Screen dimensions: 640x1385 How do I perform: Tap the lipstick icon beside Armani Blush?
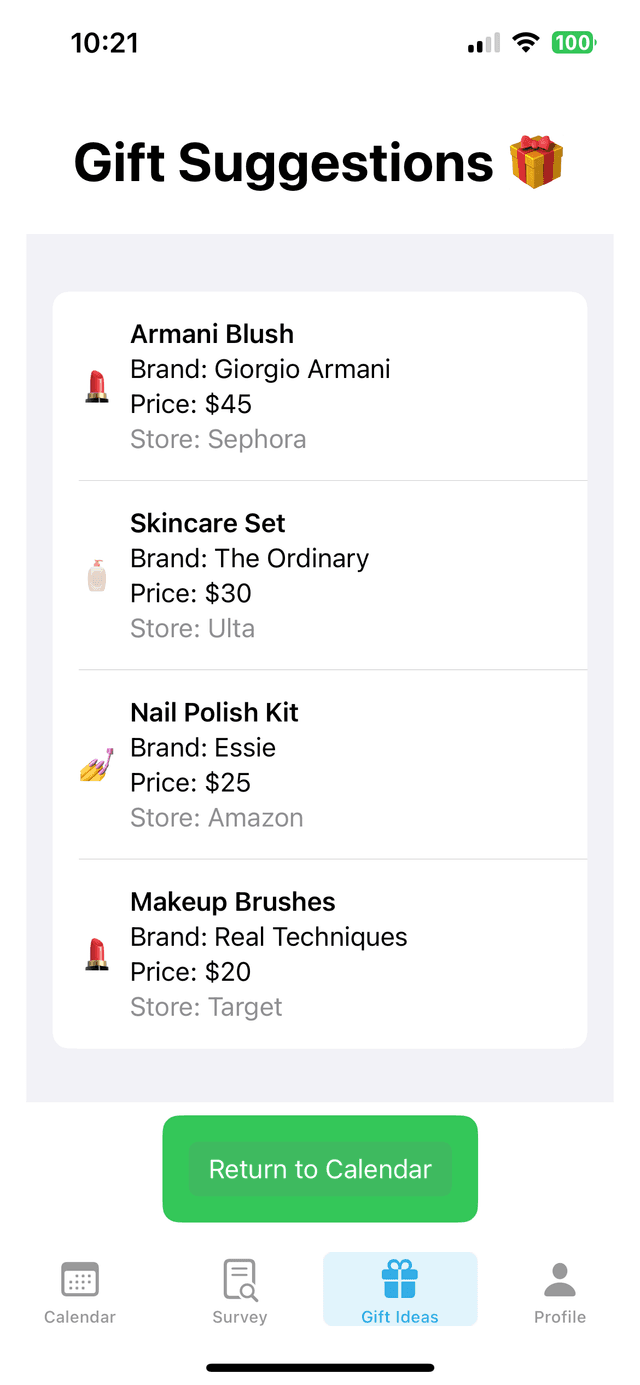click(96, 386)
